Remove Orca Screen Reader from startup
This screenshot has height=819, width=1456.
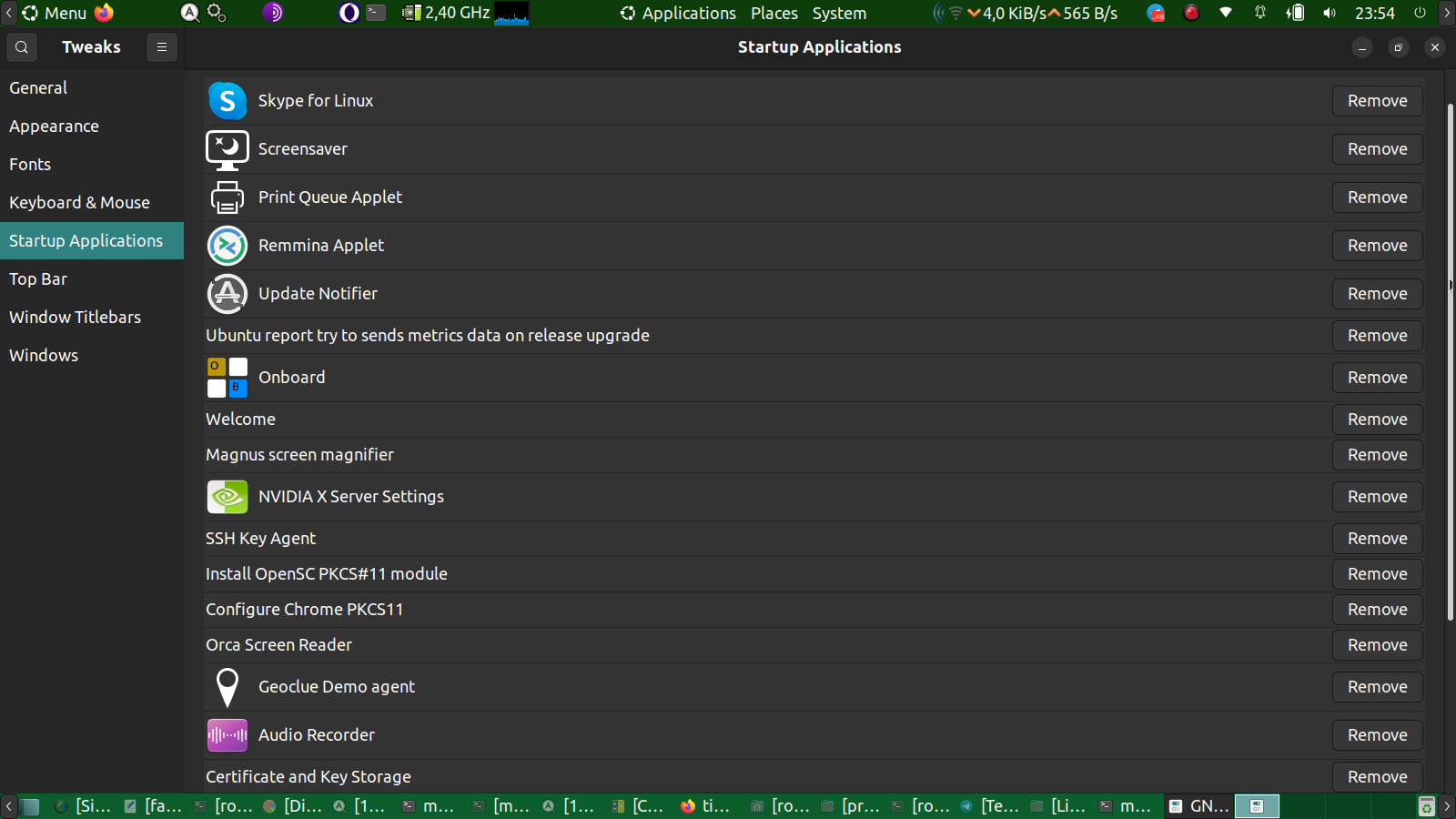click(1378, 645)
